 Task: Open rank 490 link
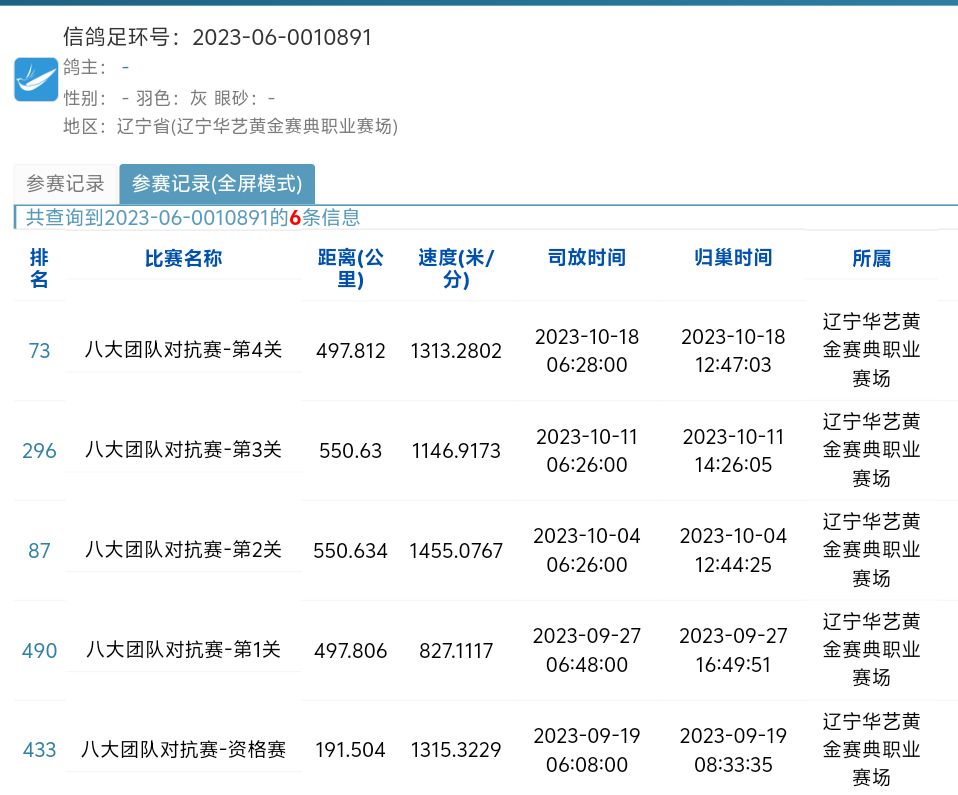39,651
